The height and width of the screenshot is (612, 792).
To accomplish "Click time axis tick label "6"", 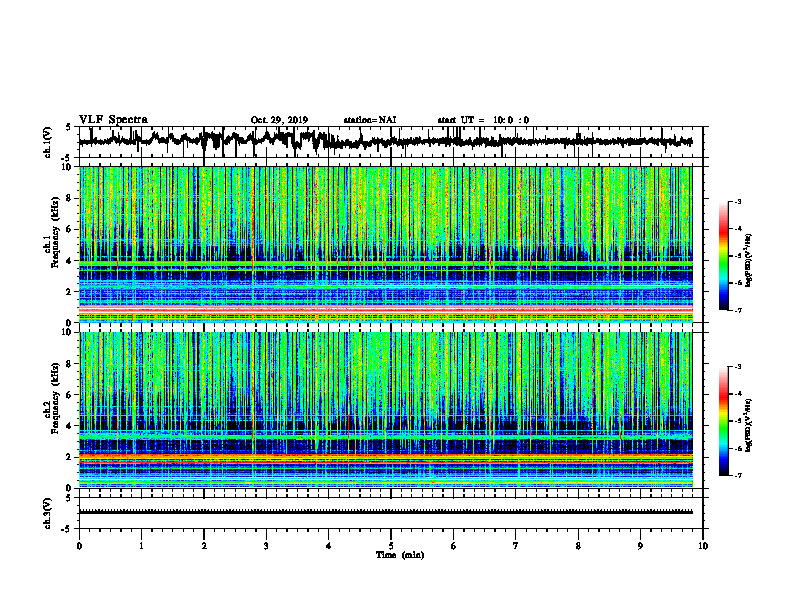I will tap(454, 546).
